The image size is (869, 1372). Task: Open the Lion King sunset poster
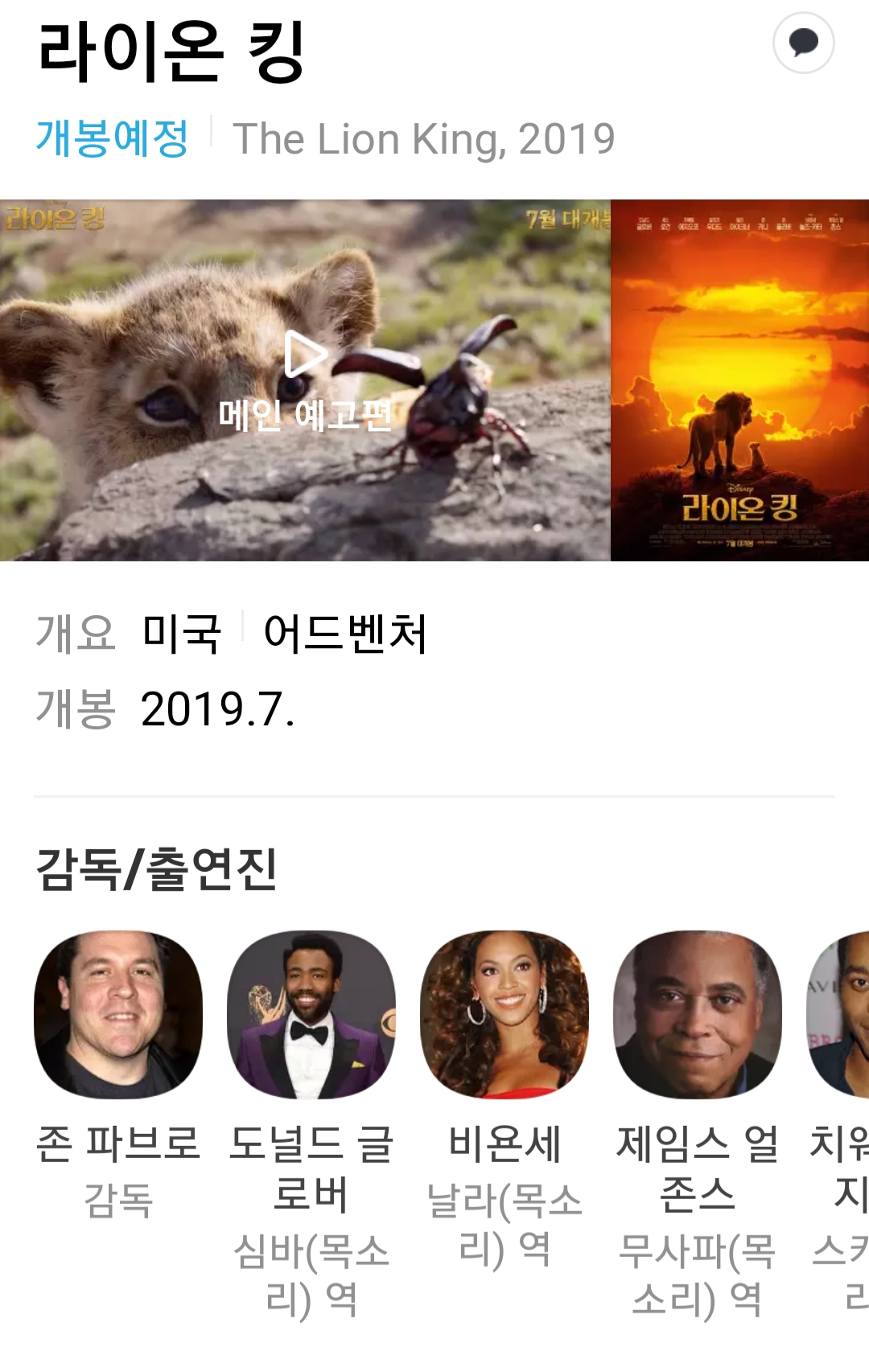[739, 380]
